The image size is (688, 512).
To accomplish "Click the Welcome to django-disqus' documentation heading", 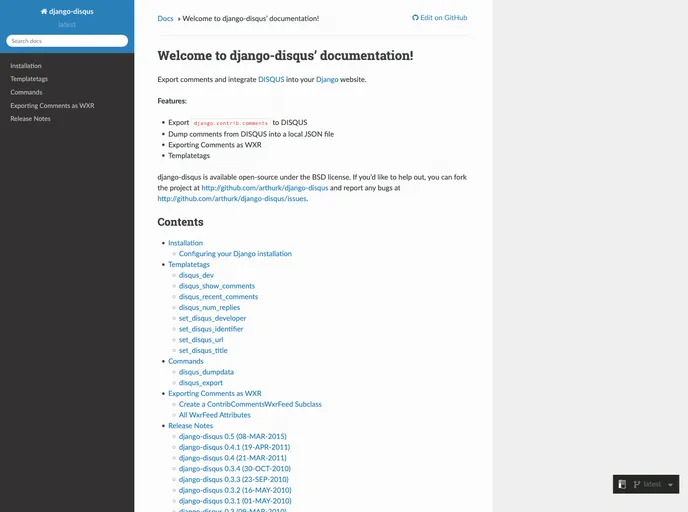I will [285, 56].
